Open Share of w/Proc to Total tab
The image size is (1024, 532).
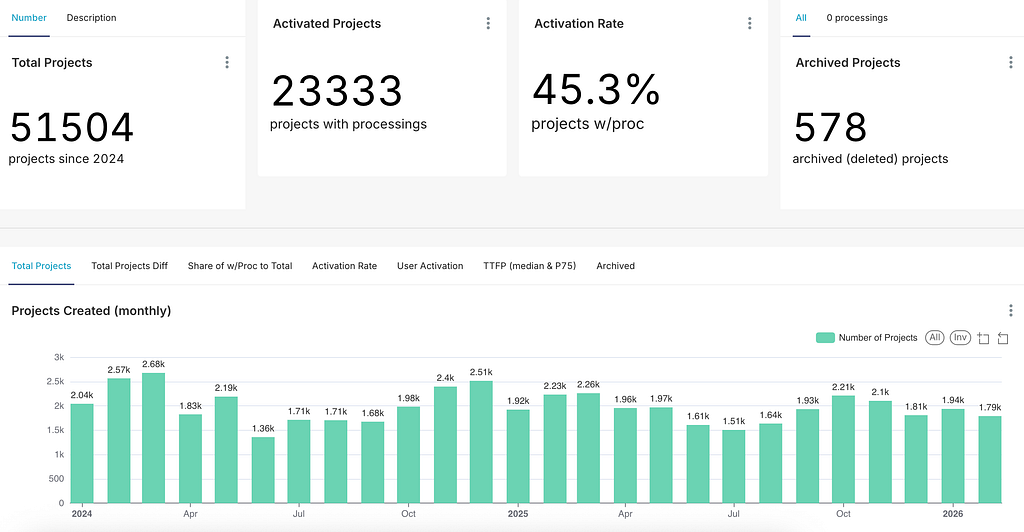pos(240,266)
